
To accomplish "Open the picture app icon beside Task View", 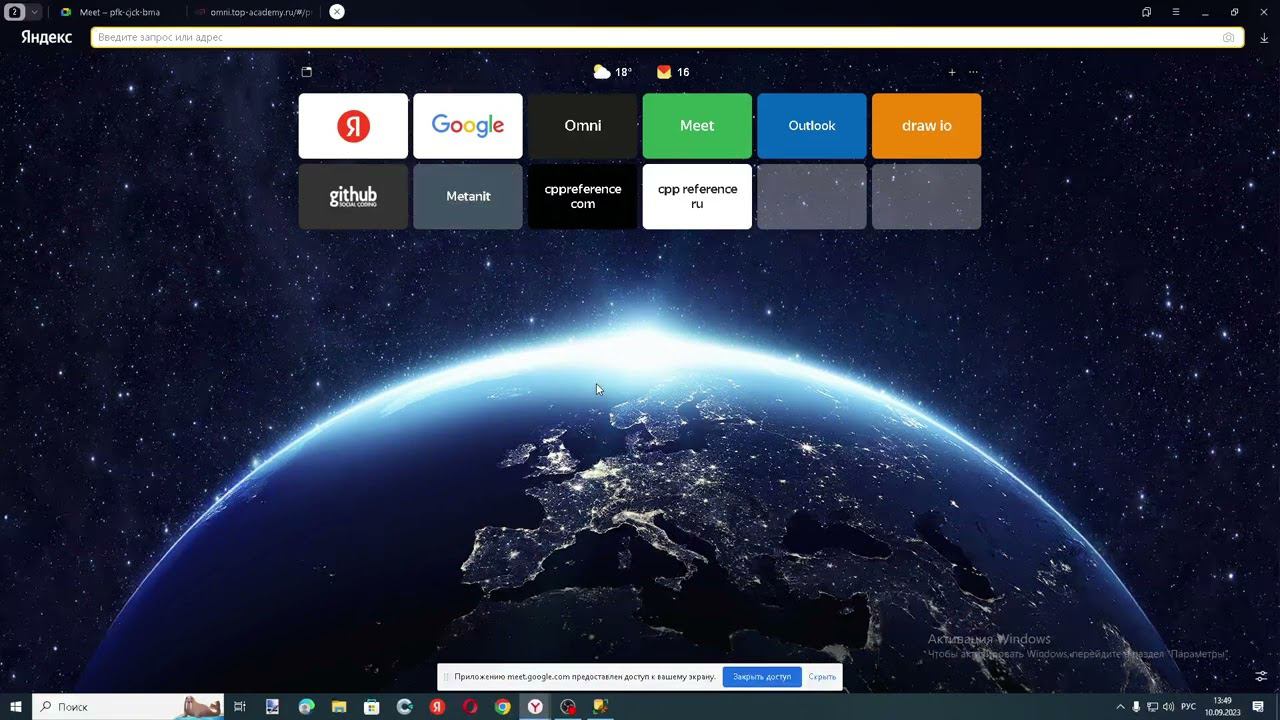I will (x=272, y=707).
